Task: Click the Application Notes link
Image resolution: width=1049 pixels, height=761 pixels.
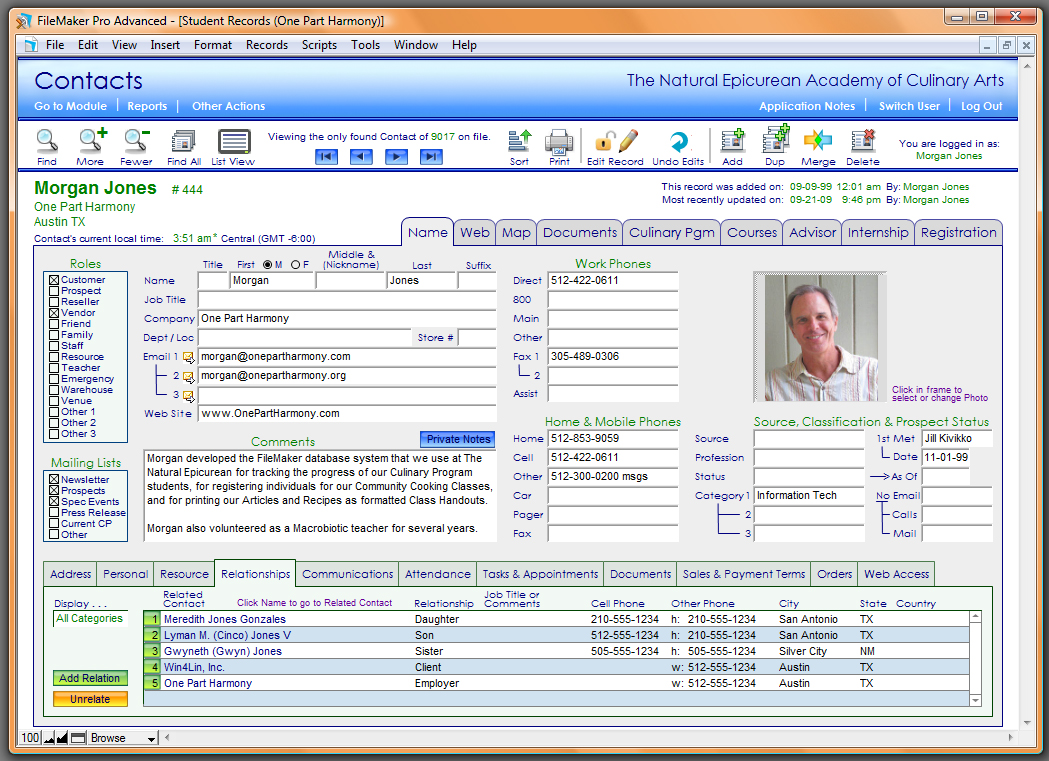Action: (x=807, y=106)
